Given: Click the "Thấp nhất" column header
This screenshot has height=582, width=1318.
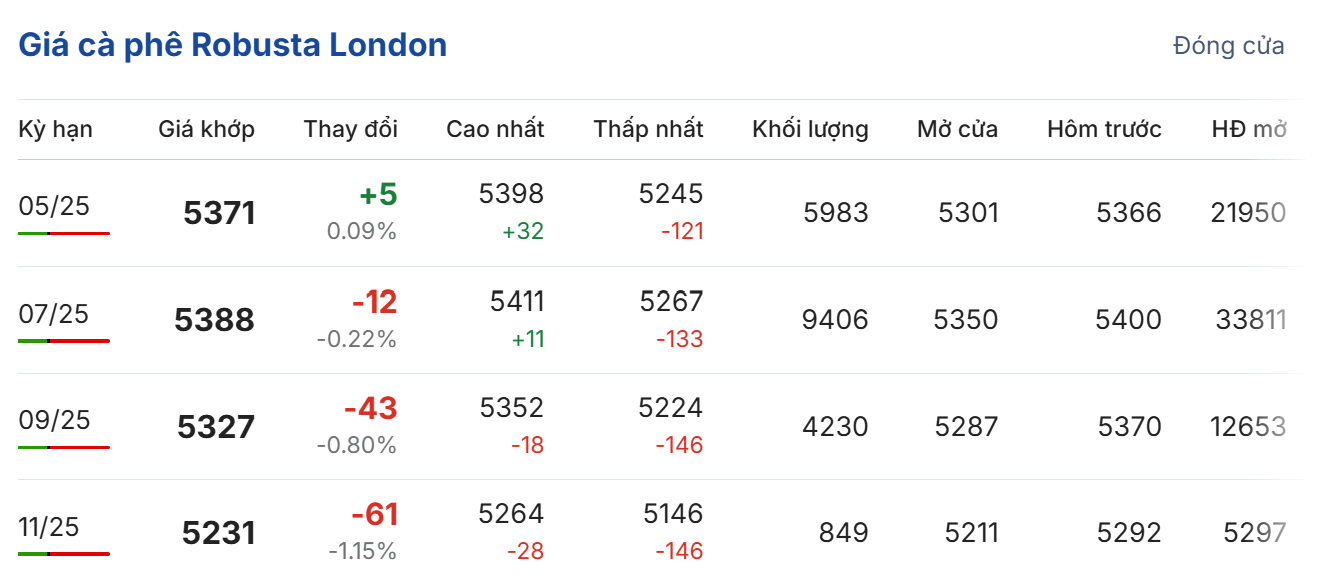Looking at the screenshot, I should point(648,129).
